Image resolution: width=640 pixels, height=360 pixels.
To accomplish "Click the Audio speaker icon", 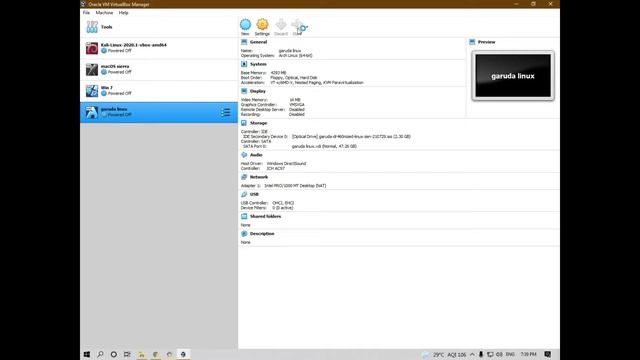I will click(244, 155).
